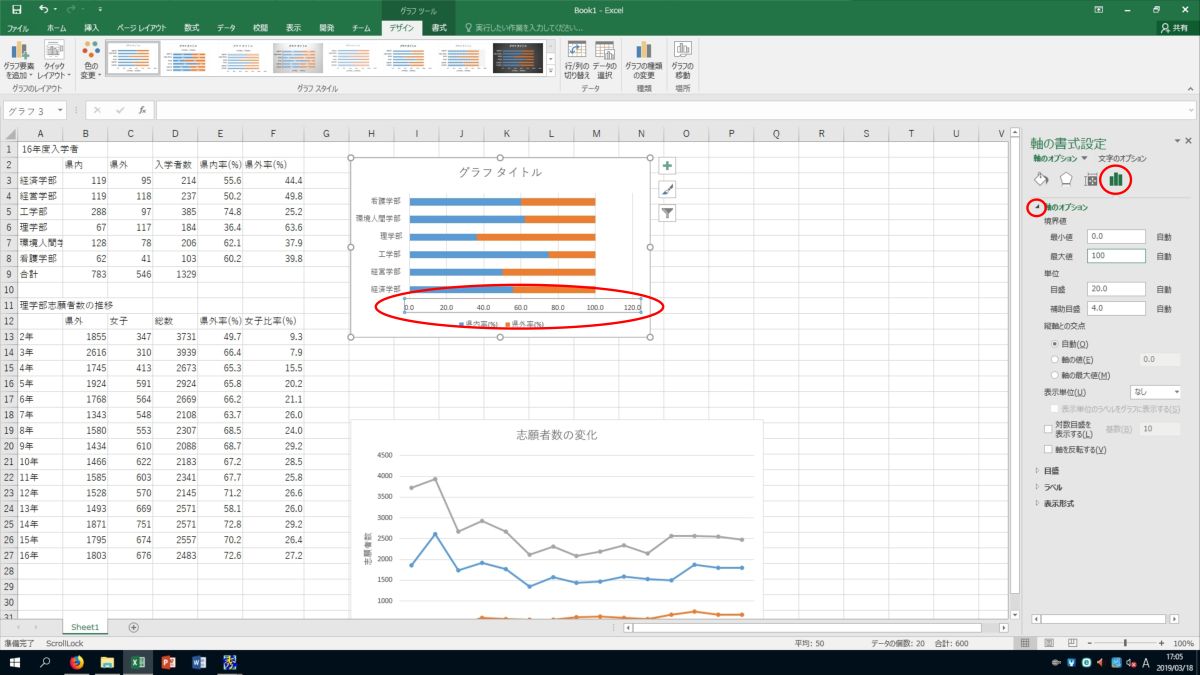Image resolution: width=1200 pixels, height=675 pixels.
Task: Select the Fill & Line paint bucket icon
Action: coord(1041,179)
